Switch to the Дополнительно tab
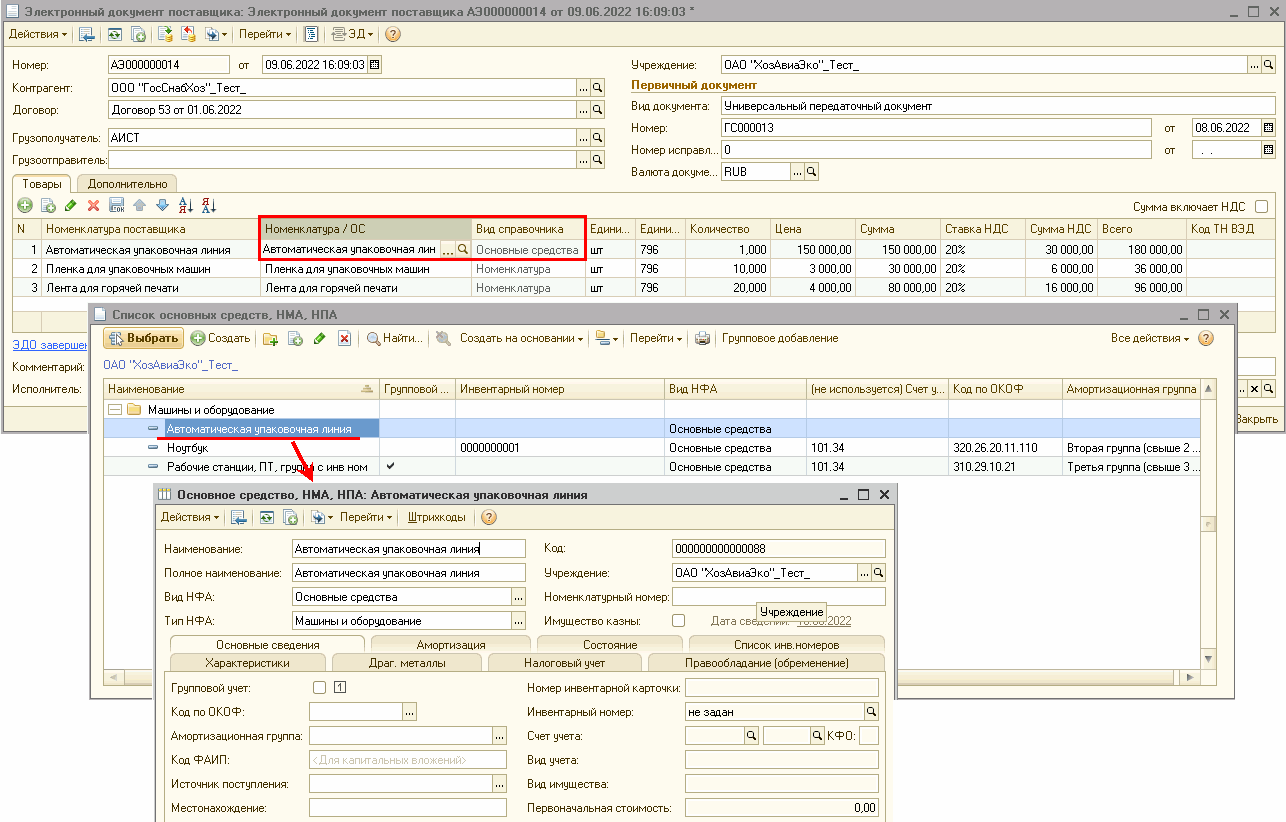The image size is (1286, 822). click(128, 184)
